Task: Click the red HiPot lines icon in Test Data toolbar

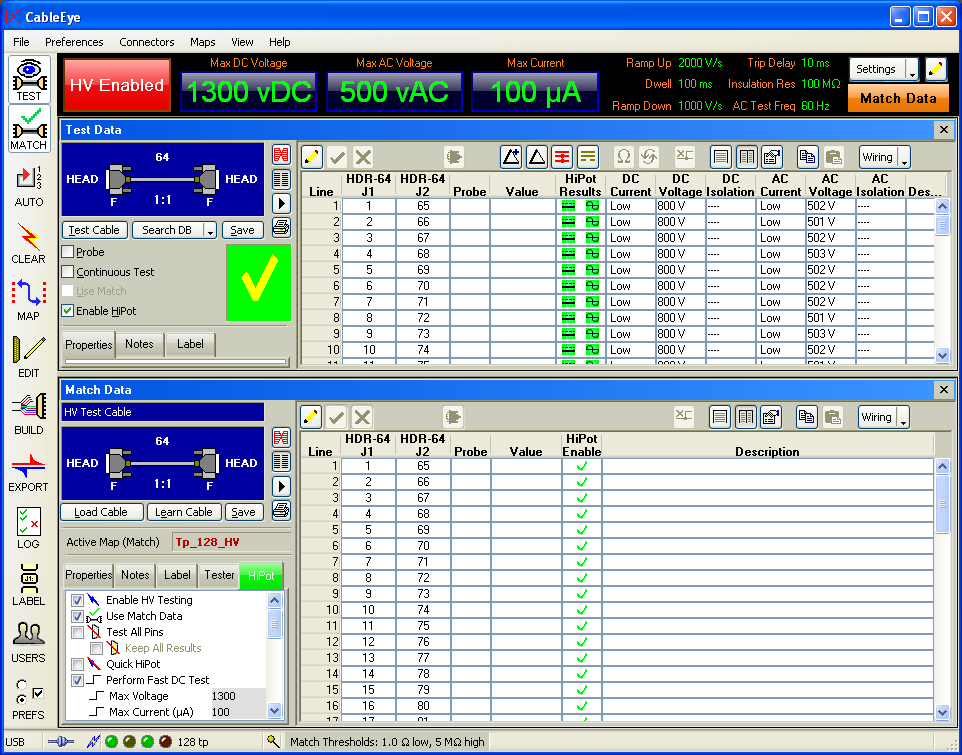Action: click(562, 157)
